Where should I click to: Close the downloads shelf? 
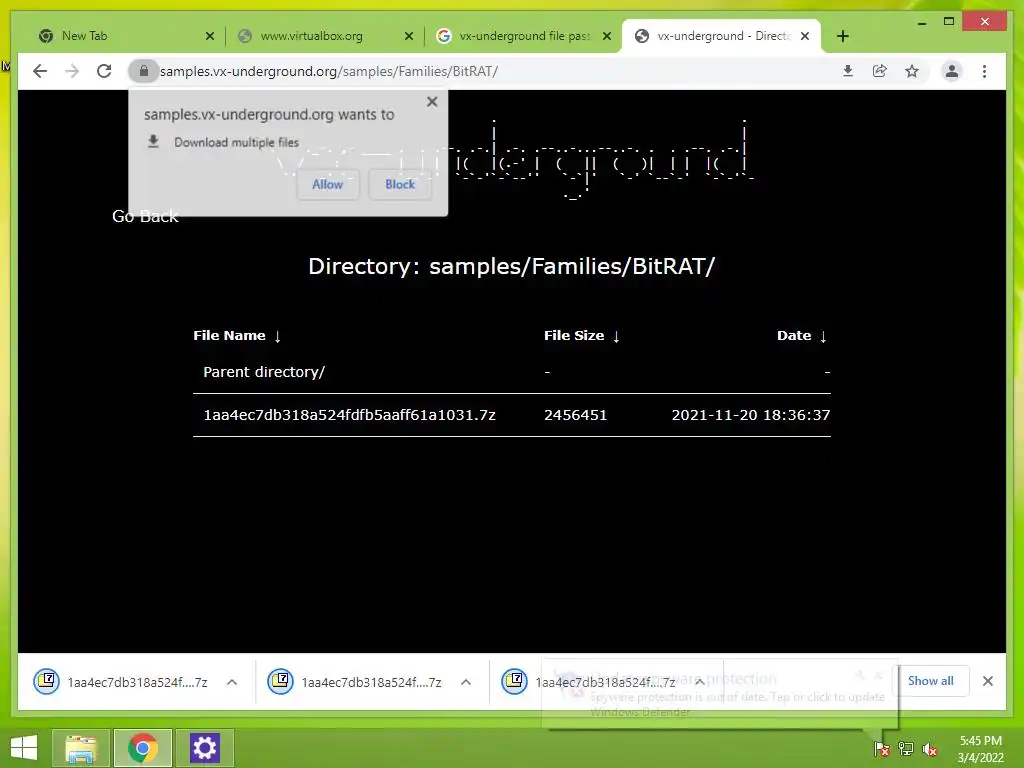tap(988, 681)
